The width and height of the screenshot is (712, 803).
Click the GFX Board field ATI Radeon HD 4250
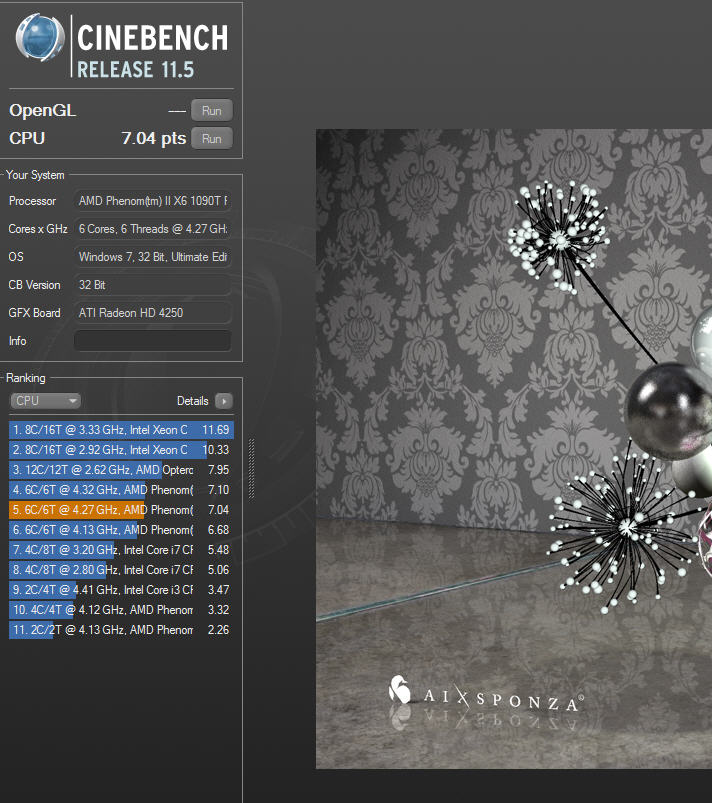tap(153, 312)
